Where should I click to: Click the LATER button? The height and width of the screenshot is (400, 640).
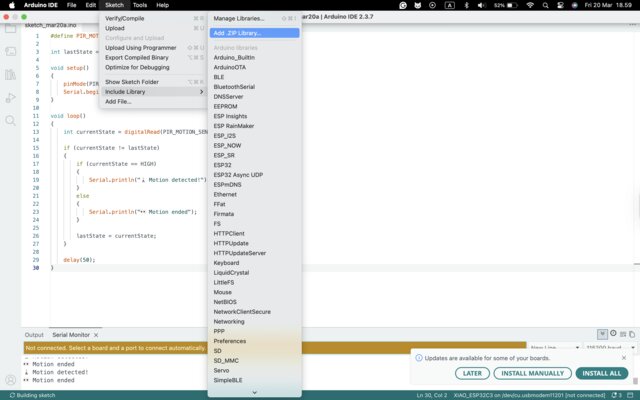[472, 373]
